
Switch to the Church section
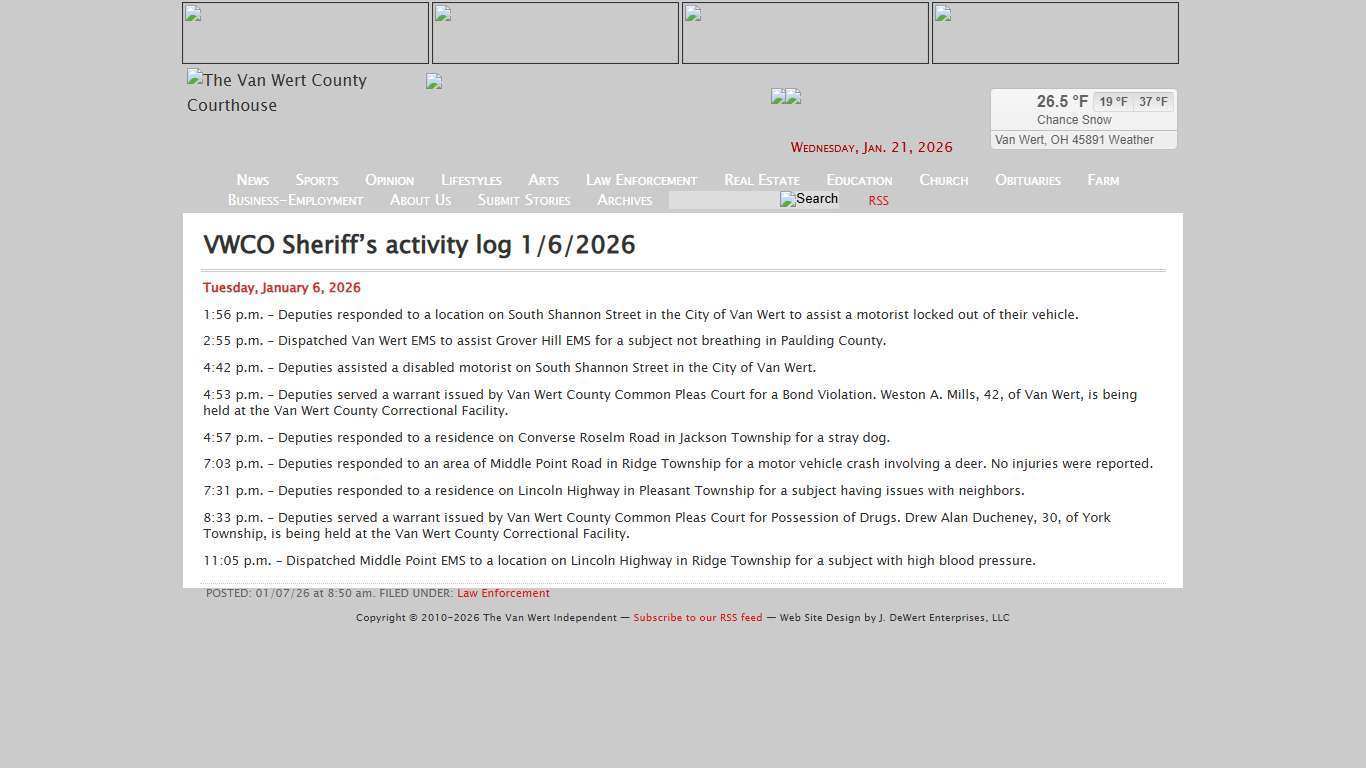943,180
